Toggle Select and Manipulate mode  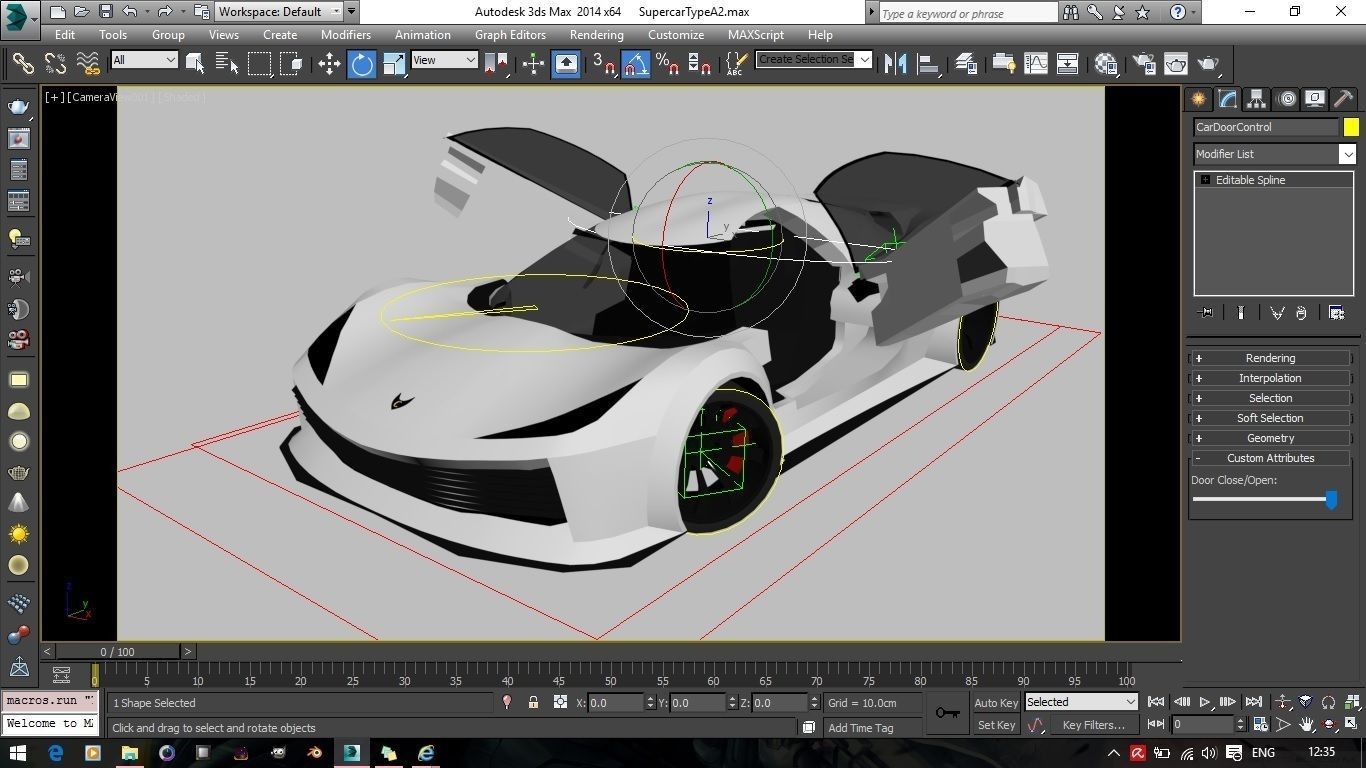[533, 63]
